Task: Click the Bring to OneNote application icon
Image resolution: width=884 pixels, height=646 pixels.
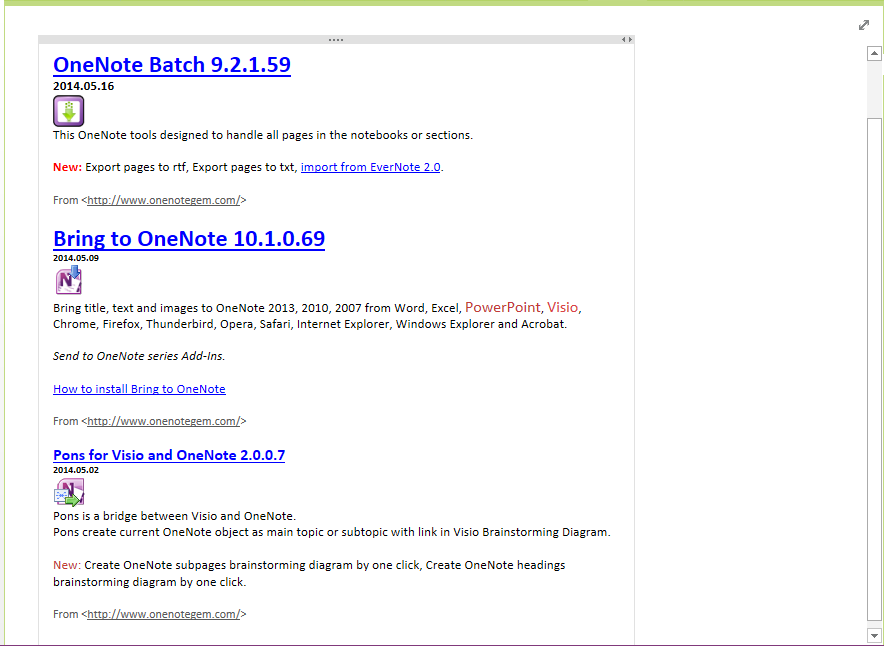Action: (x=69, y=280)
